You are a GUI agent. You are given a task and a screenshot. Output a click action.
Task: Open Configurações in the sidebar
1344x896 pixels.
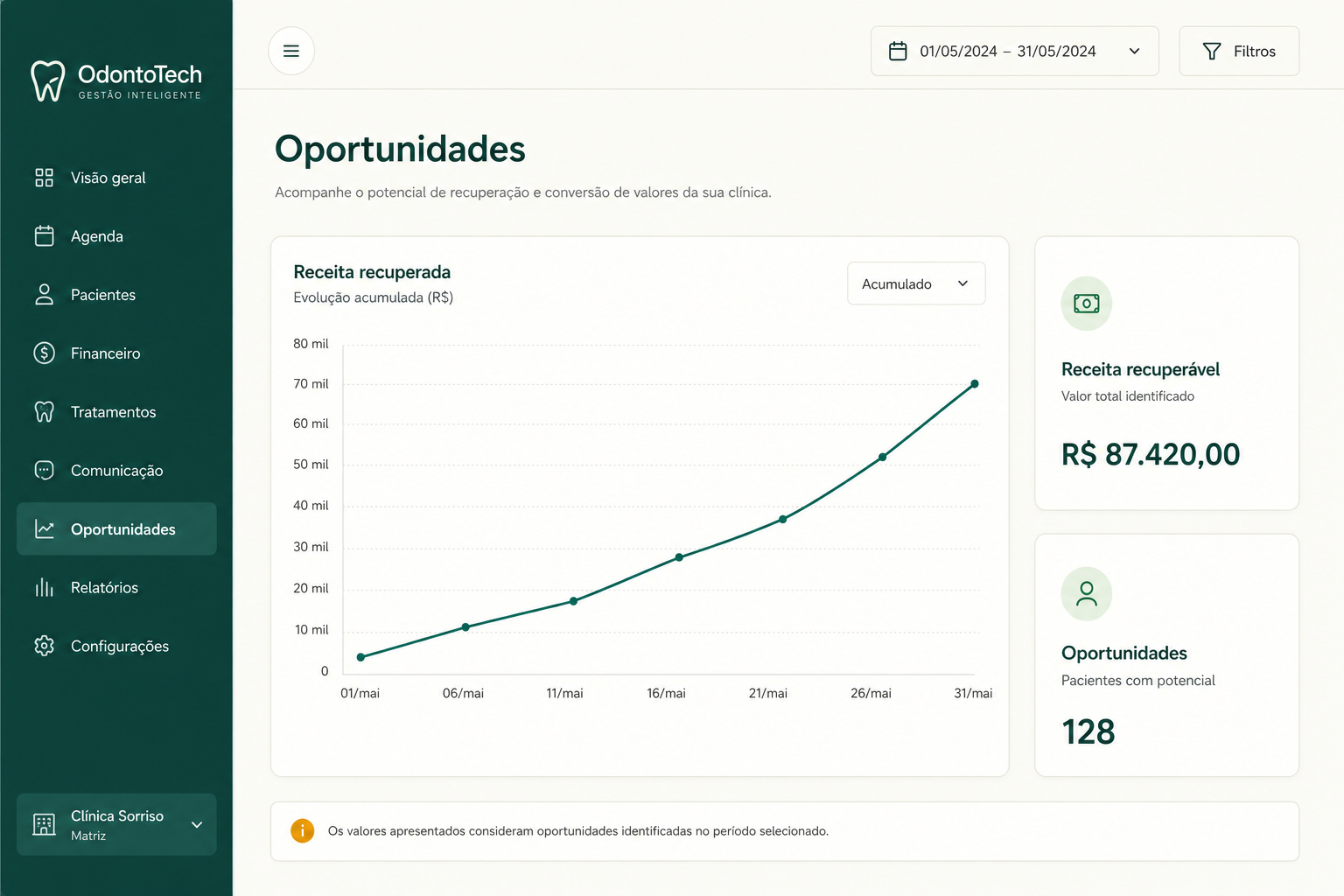tap(116, 646)
